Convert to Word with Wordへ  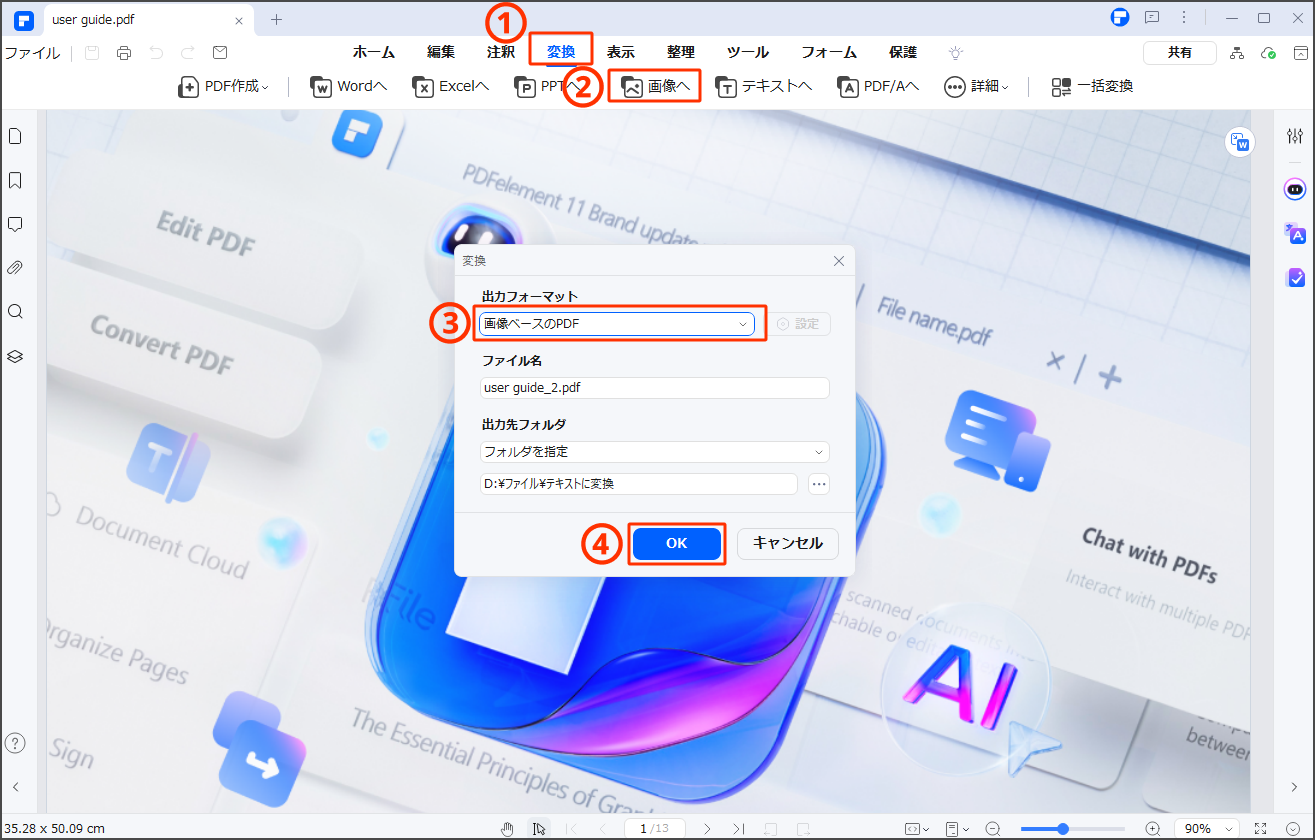348,87
